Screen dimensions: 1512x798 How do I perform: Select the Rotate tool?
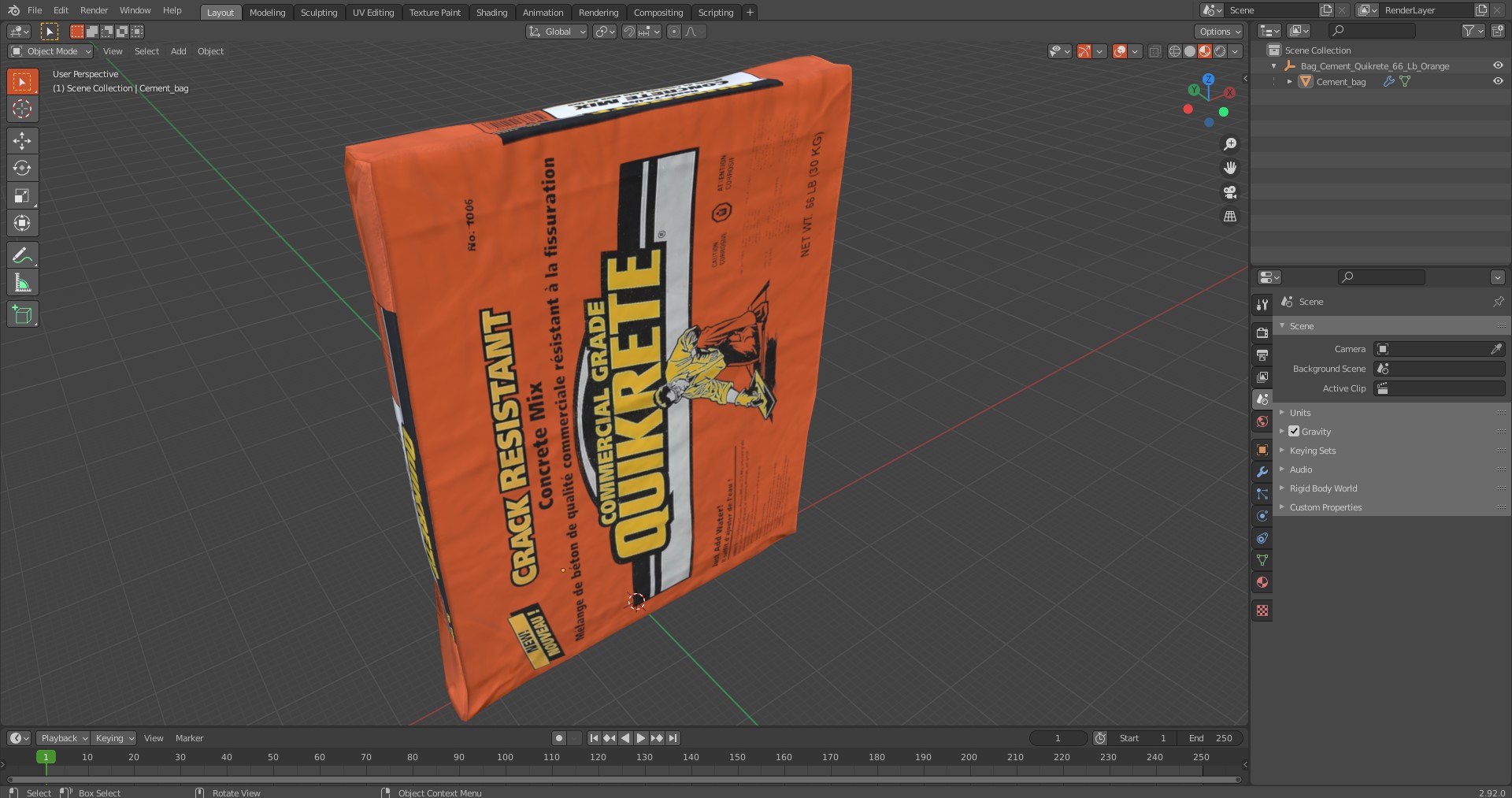[22, 168]
